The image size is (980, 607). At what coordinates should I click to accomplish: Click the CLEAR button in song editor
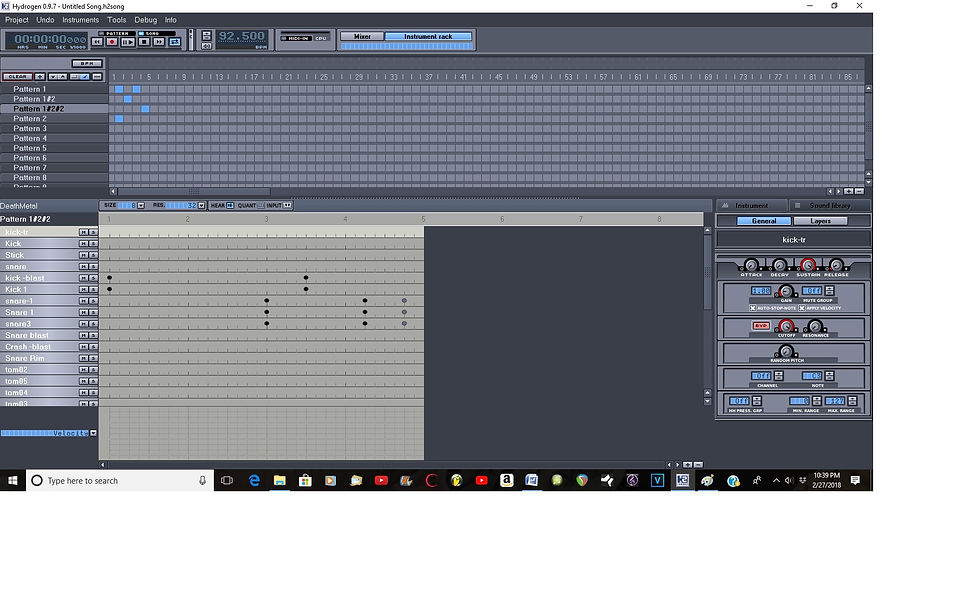[18, 76]
